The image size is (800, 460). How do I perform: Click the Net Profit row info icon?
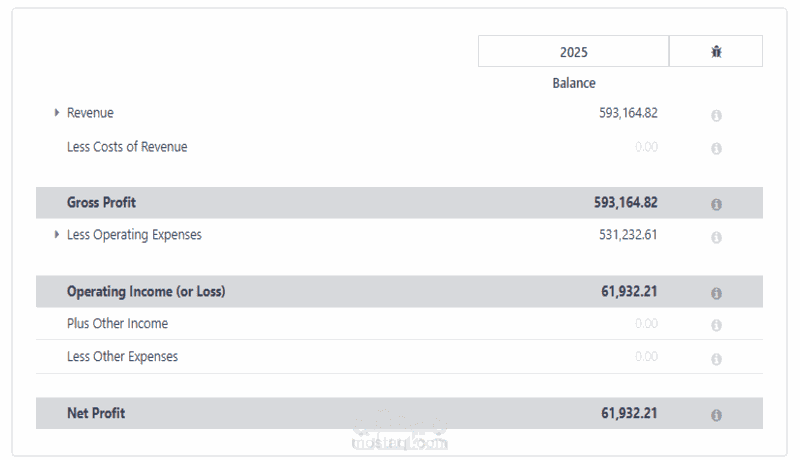click(716, 414)
